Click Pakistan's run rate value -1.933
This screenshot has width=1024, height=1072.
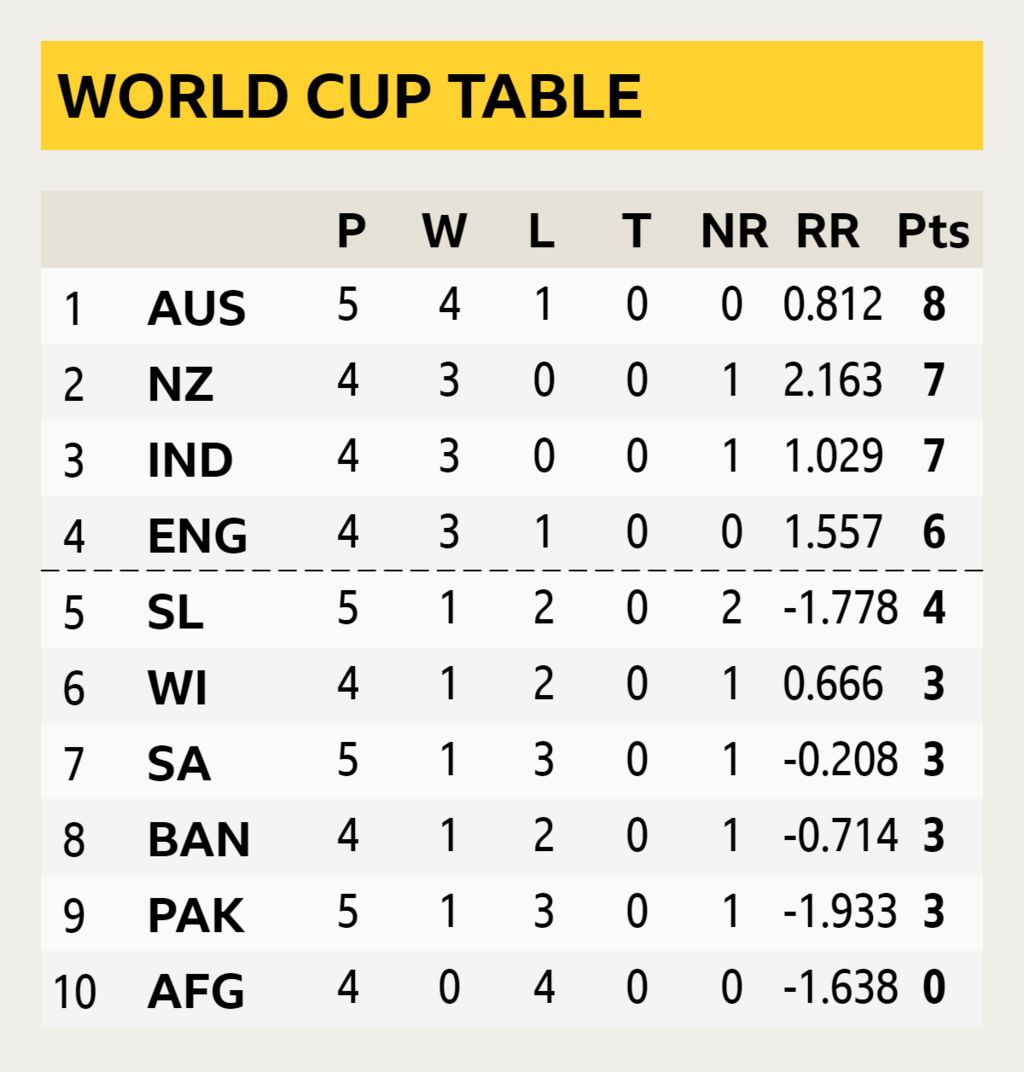click(x=840, y=914)
